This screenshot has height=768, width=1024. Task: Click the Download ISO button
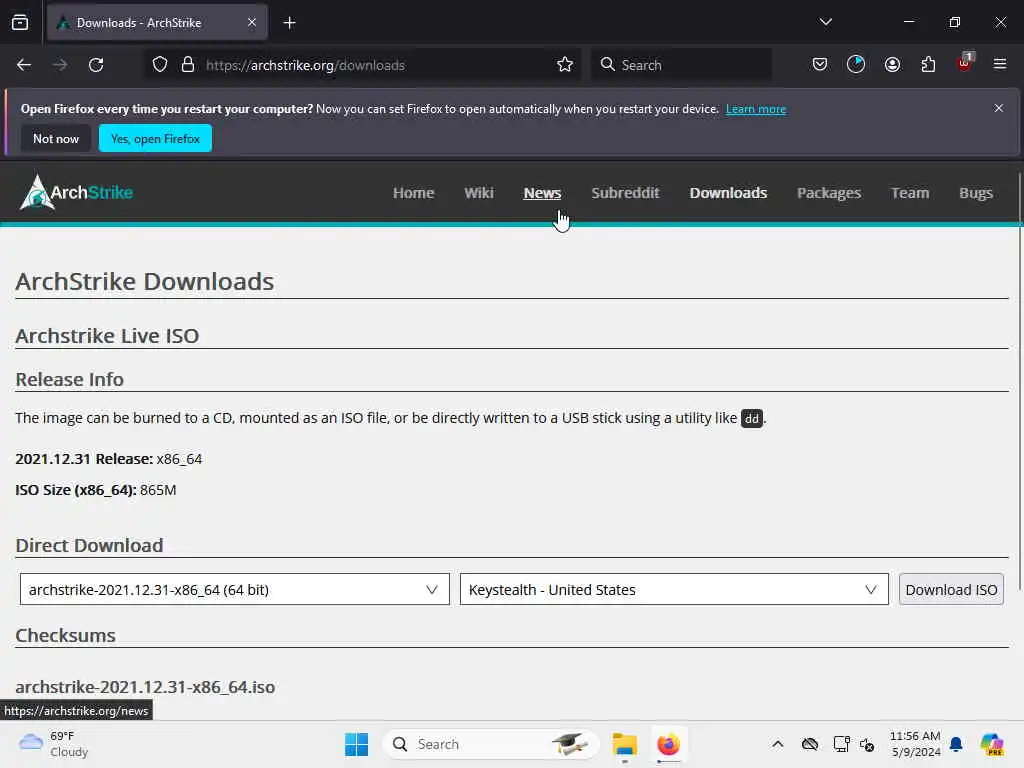951,589
